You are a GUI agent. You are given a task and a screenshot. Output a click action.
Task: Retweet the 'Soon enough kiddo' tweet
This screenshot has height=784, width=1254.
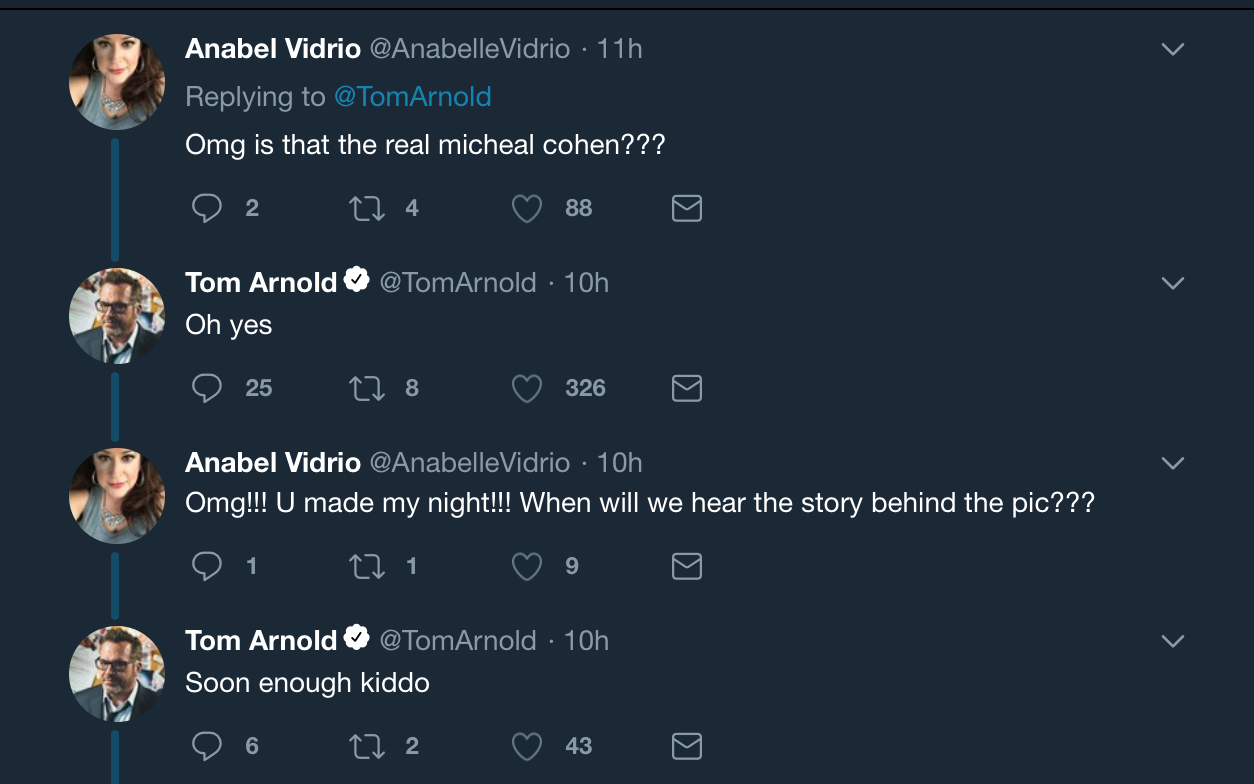(366, 746)
